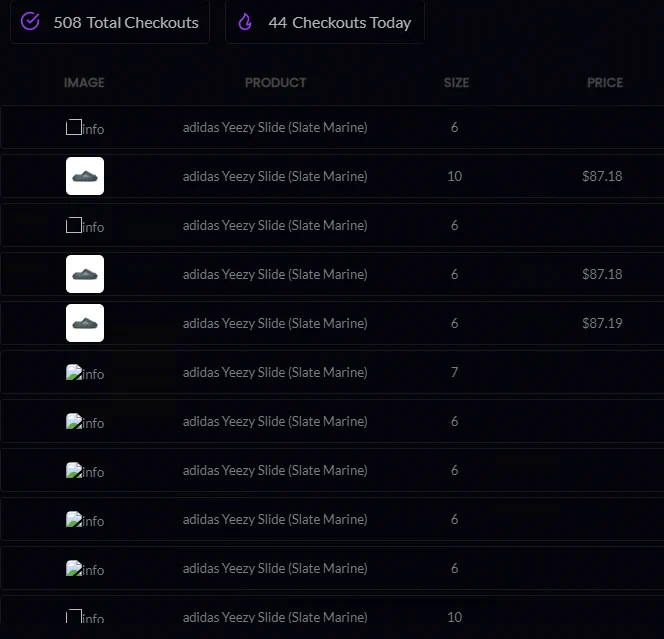This screenshot has height=639, width=664.
Task: Sort by the PRICE column header
Action: [x=605, y=83]
